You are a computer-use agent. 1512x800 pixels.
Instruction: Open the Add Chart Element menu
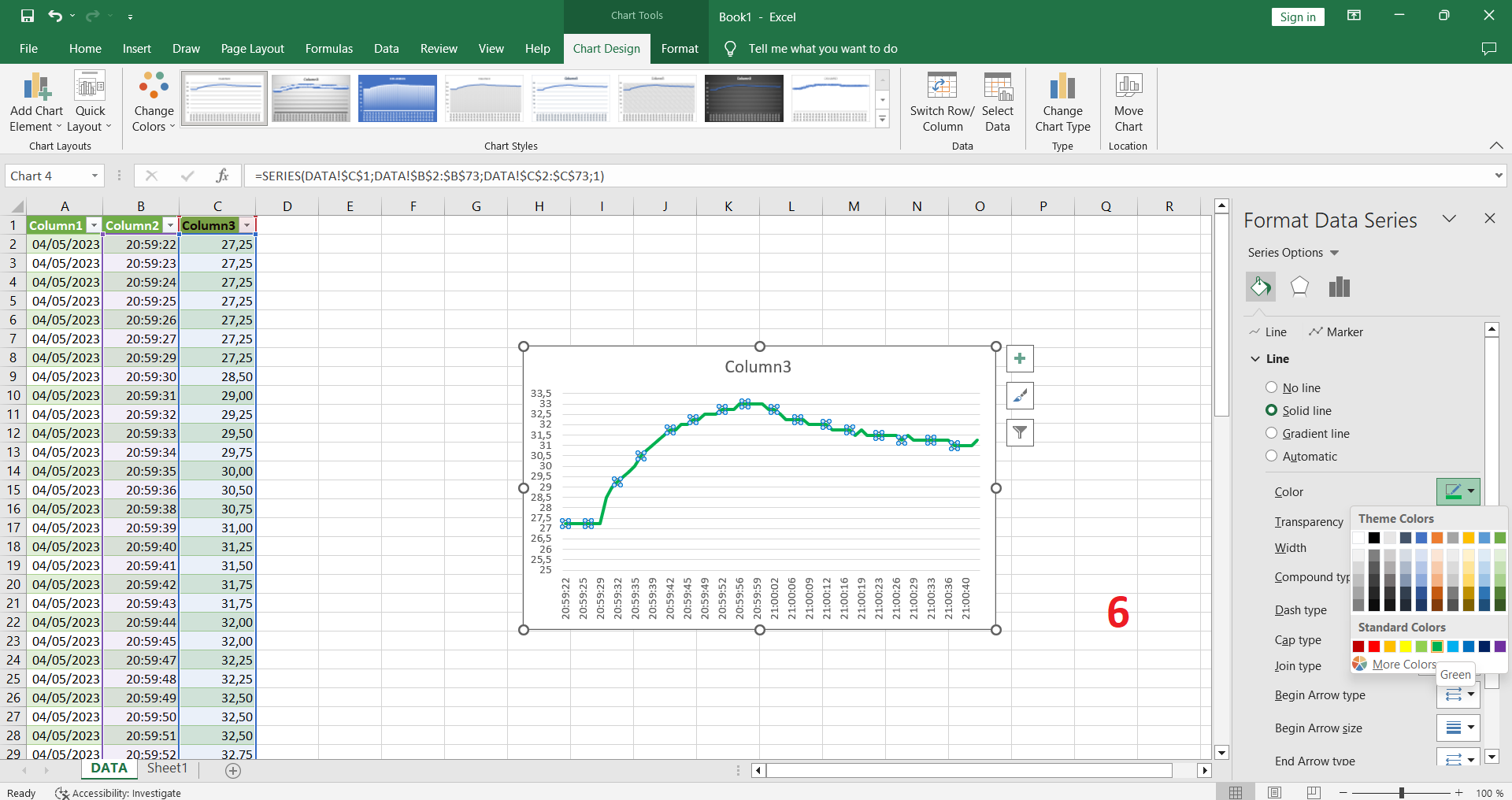[35, 101]
